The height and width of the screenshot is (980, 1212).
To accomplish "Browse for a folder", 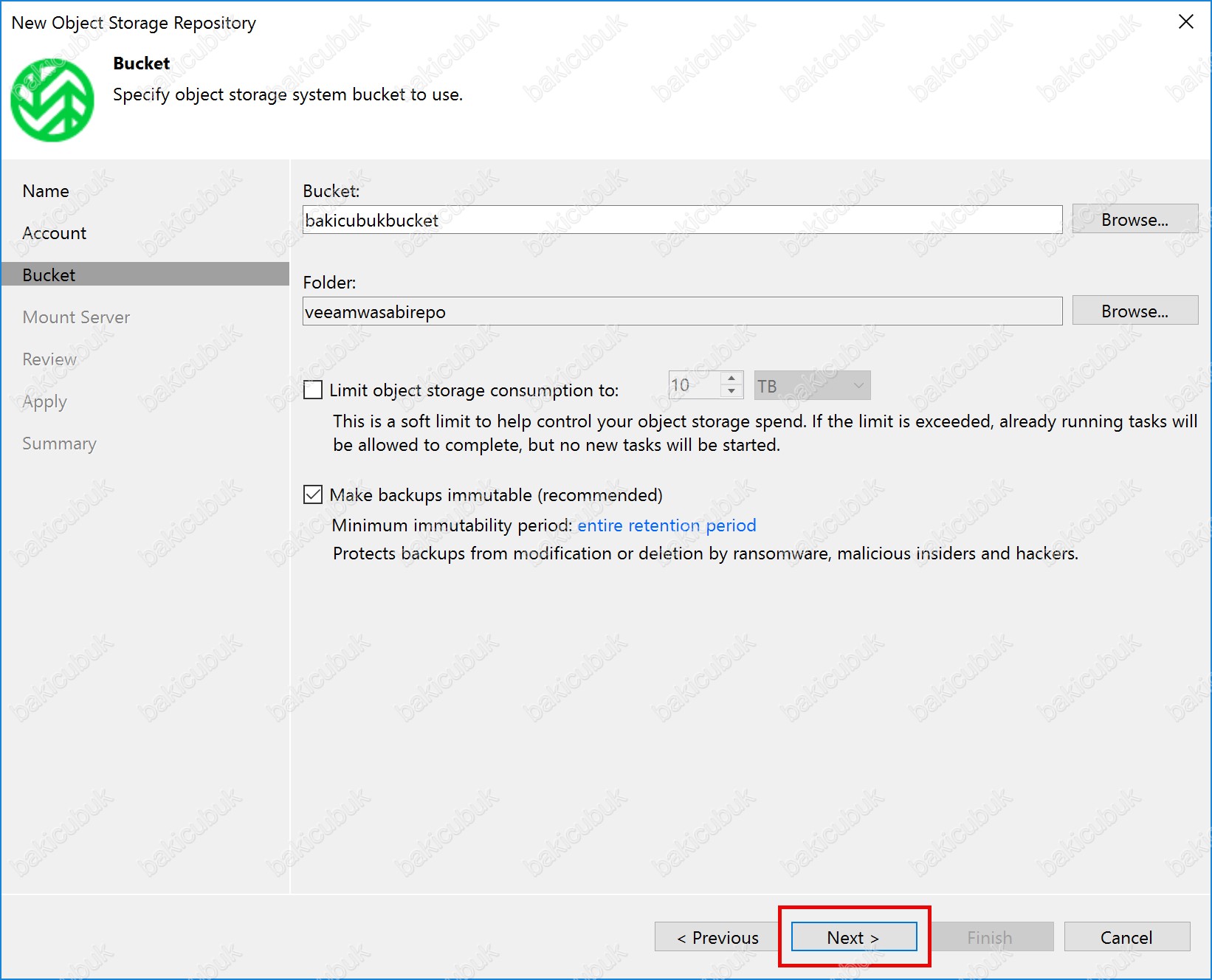I will (1134, 311).
